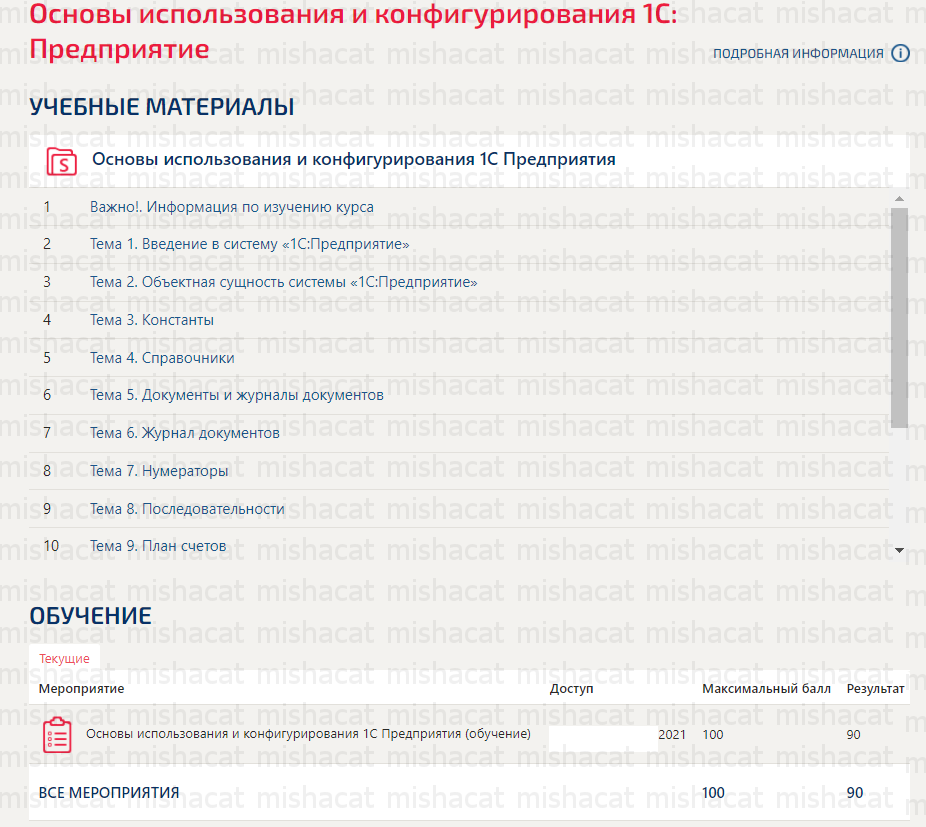Image resolution: width=926 pixels, height=827 pixels.
Task: Open "Основы использования и конфигурирования 1С Предприятия (обучение)" event
Action: pyautogui.click(x=308, y=734)
